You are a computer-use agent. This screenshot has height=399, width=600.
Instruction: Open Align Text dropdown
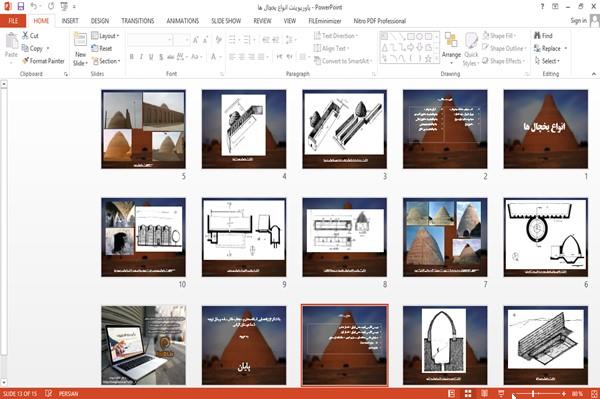point(331,48)
